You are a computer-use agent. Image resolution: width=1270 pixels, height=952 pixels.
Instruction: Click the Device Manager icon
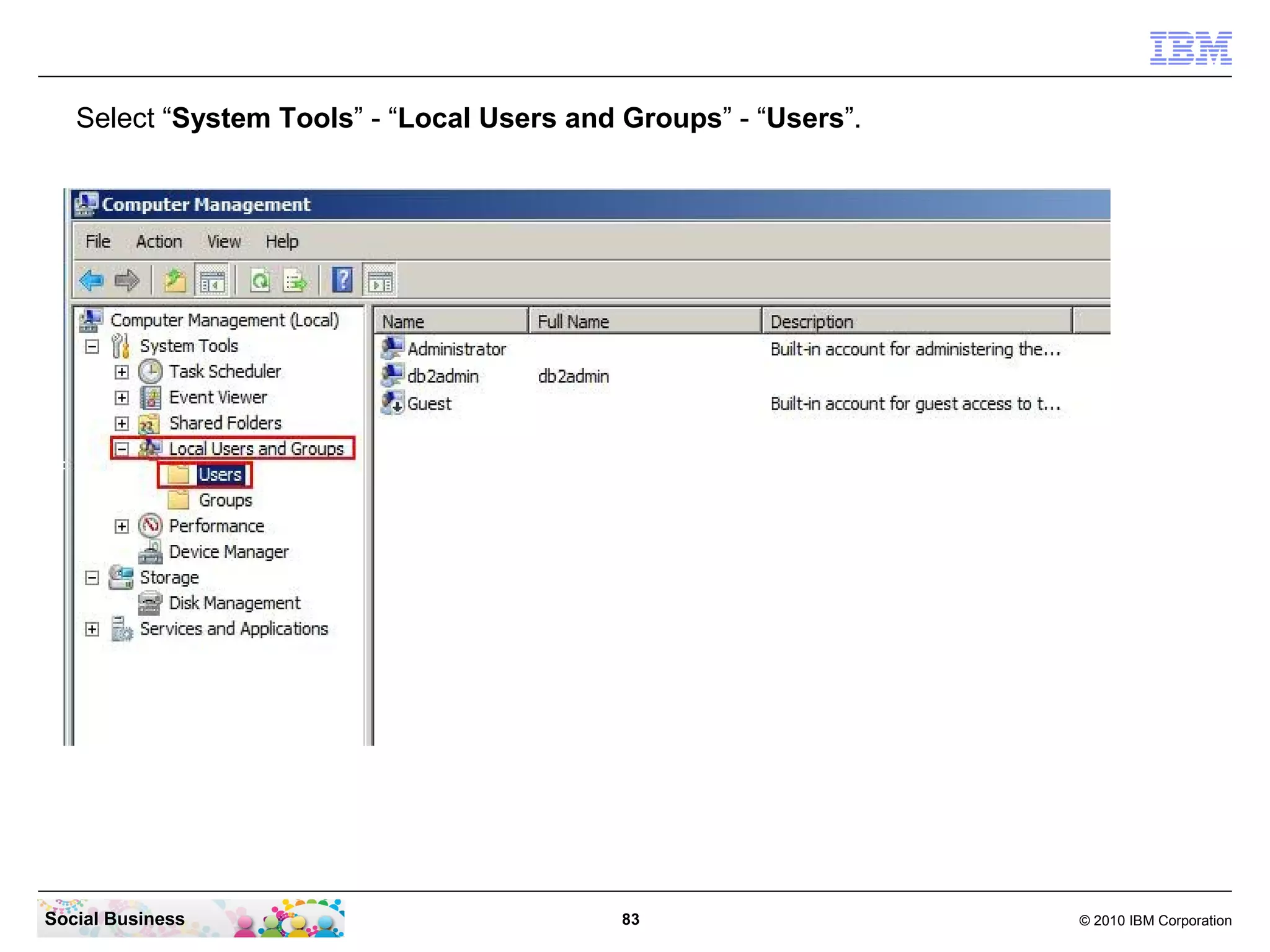(150, 552)
